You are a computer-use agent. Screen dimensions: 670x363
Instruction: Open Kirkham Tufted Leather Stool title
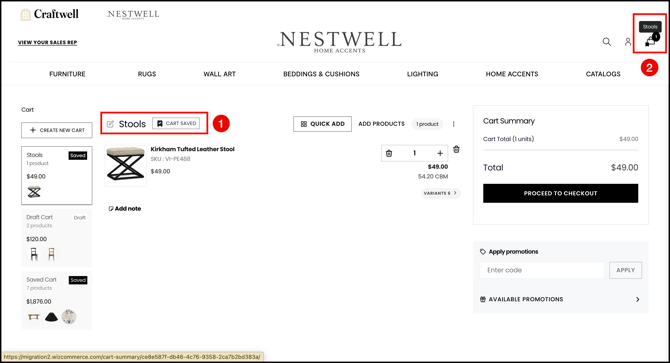tap(193, 149)
